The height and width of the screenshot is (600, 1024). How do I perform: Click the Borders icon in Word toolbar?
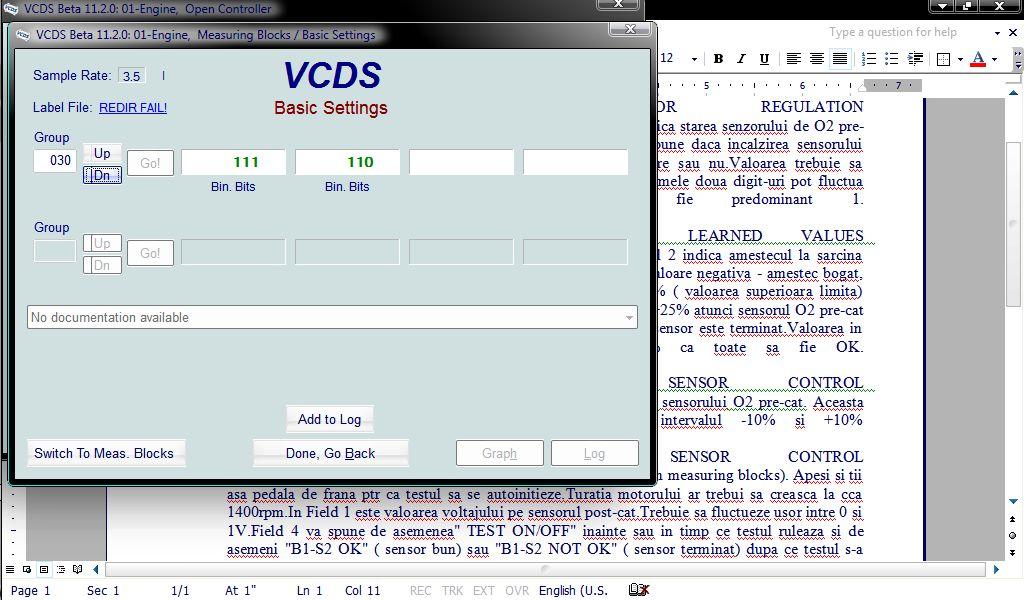pyautogui.click(x=943, y=59)
